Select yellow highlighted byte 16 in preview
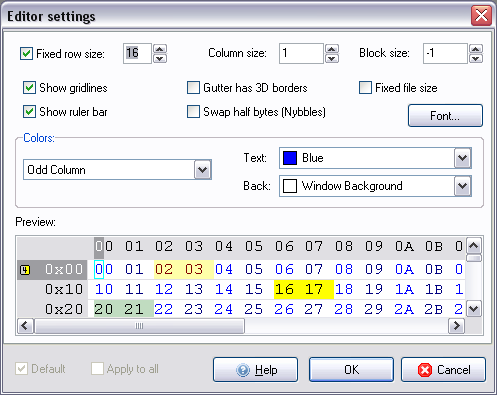The image size is (497, 395). [284, 289]
